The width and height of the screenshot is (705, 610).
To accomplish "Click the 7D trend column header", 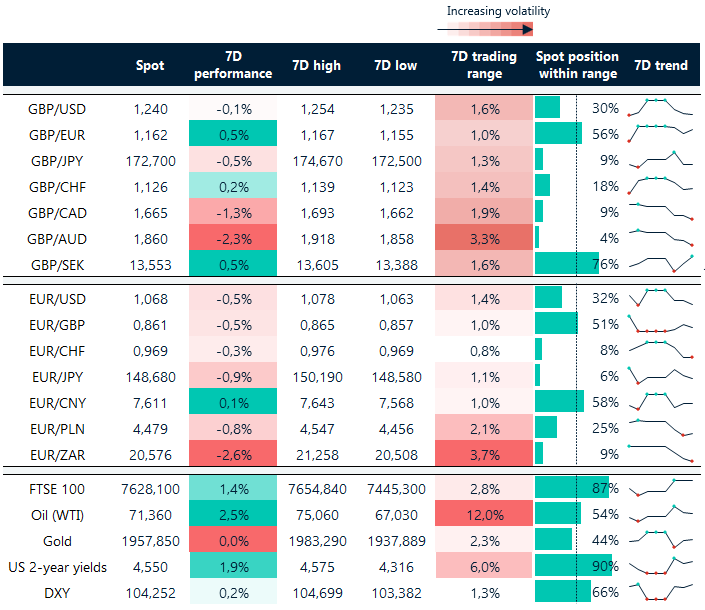I will click(x=661, y=65).
